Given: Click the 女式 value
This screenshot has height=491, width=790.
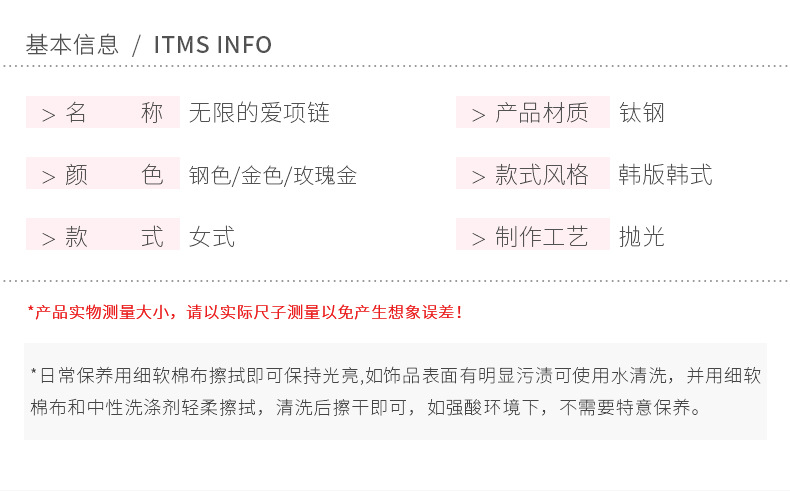Looking at the screenshot, I should [x=212, y=238].
